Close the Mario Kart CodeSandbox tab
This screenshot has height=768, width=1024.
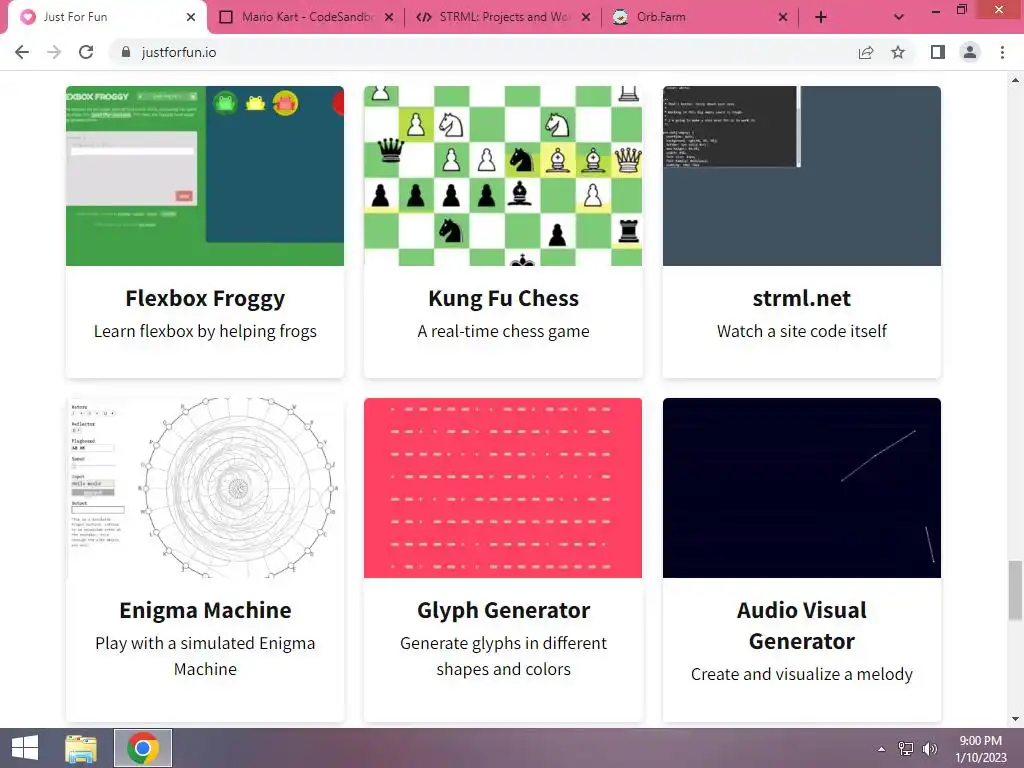point(389,17)
